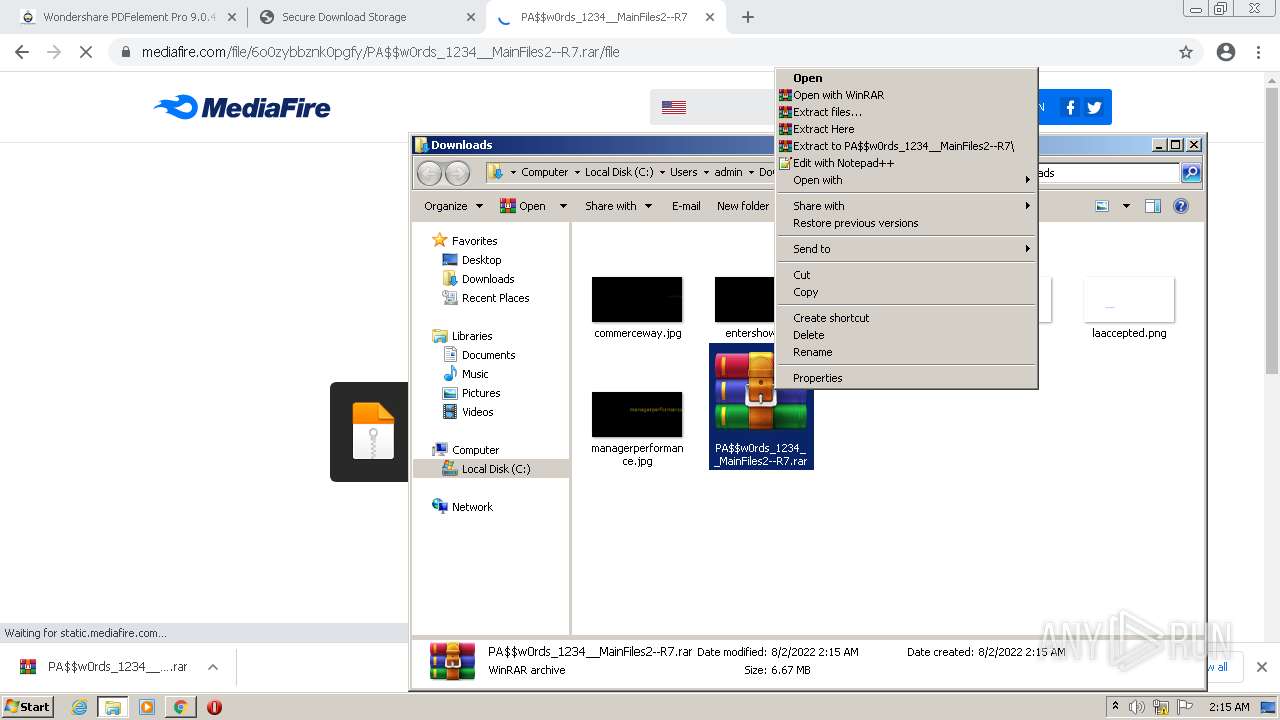
Task: Click Explorer forward navigation arrow
Action: click(457, 173)
